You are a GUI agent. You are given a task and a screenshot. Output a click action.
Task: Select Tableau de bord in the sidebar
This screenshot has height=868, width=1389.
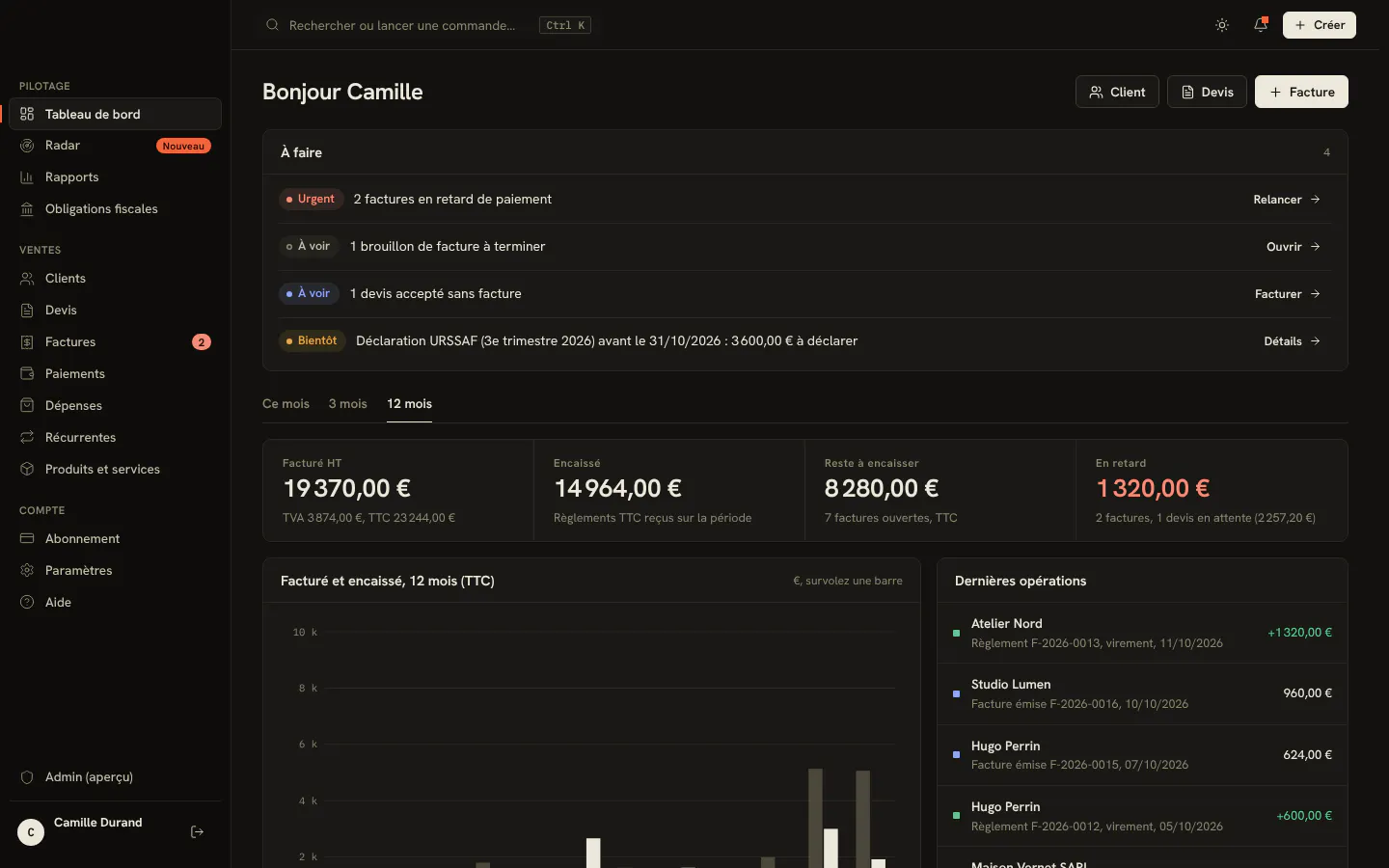coord(116,114)
